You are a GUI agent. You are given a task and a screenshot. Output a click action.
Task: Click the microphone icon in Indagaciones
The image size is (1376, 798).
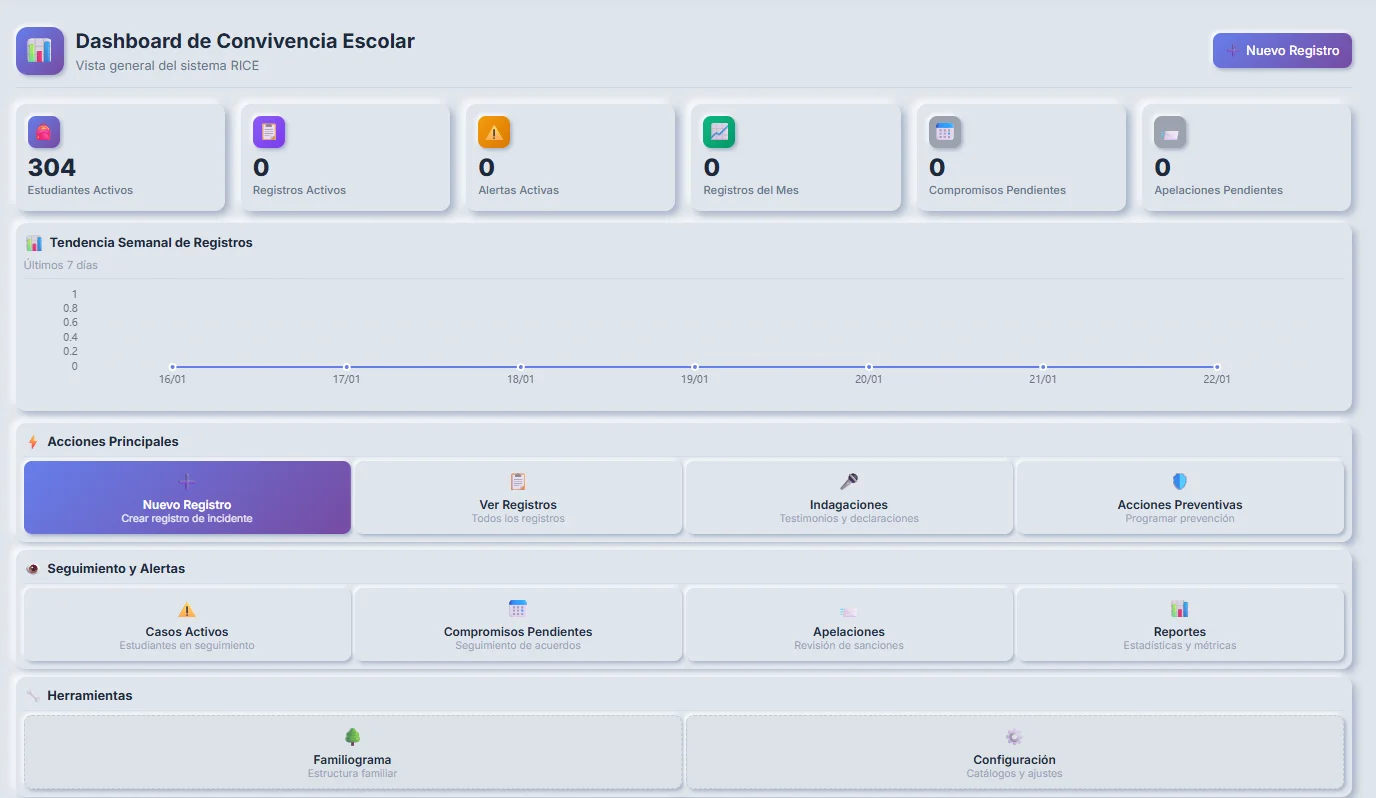coord(849,482)
